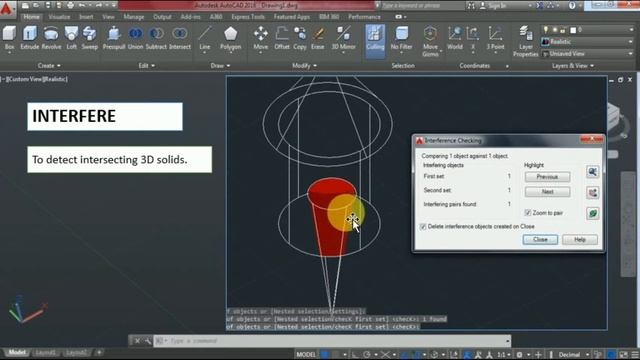This screenshot has width=640, height=360.
Task: Click the customize wrench icon on command line
Action: tap(147, 341)
